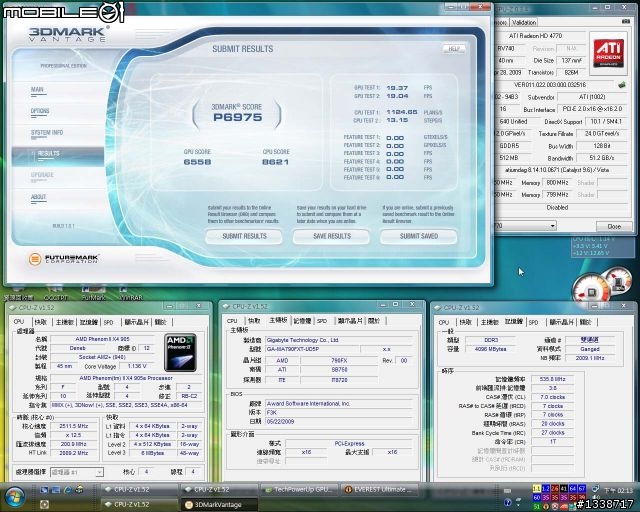Open the WinRAR desktop shortcut

131,292
